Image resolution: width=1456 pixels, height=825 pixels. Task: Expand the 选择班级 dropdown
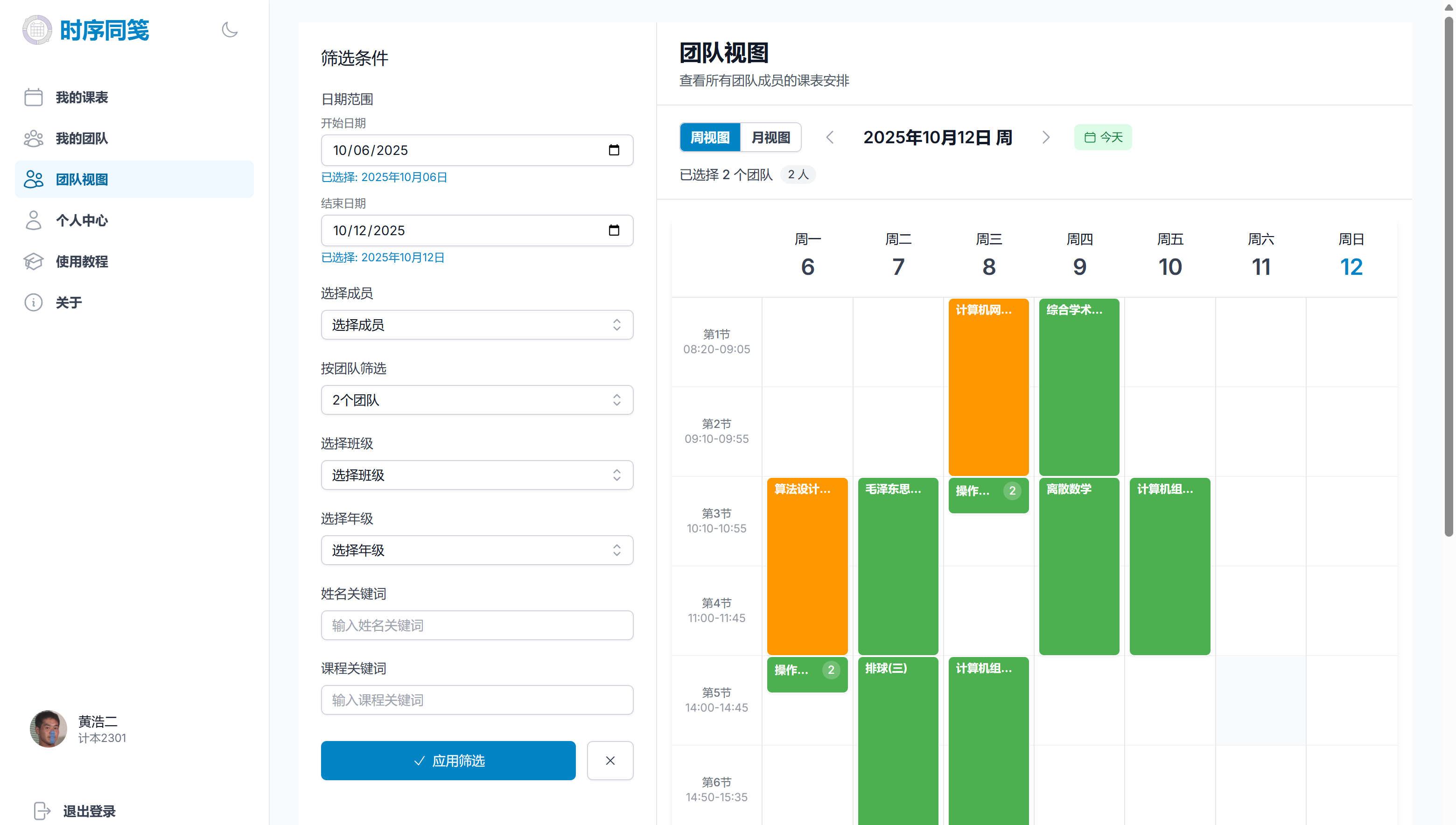click(476, 475)
